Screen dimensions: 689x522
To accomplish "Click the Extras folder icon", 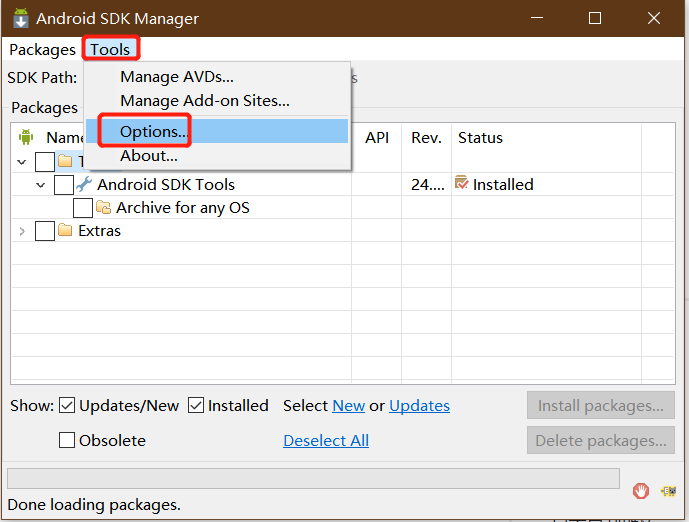I will pyautogui.click(x=65, y=231).
